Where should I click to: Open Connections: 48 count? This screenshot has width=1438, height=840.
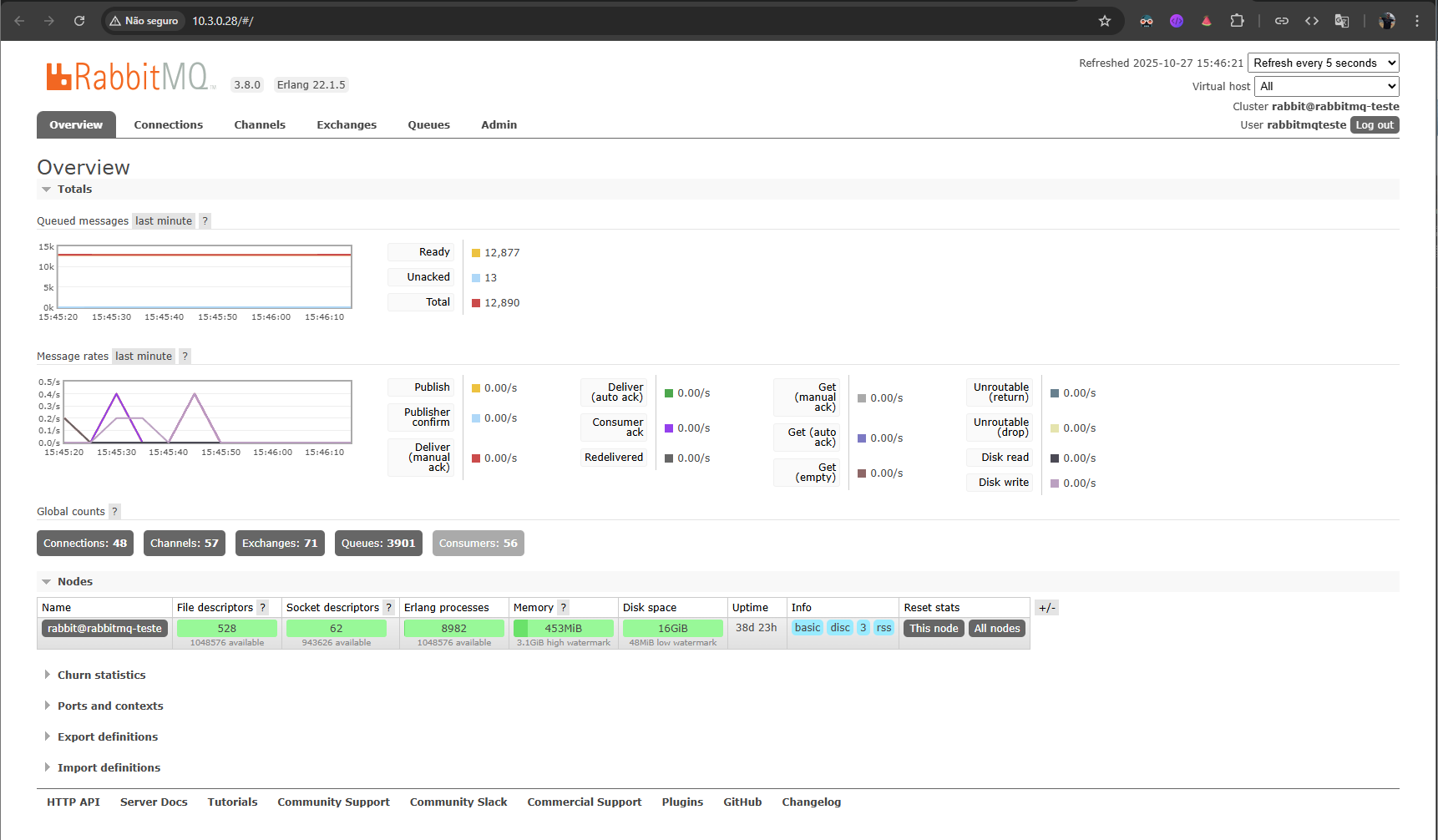(85, 543)
